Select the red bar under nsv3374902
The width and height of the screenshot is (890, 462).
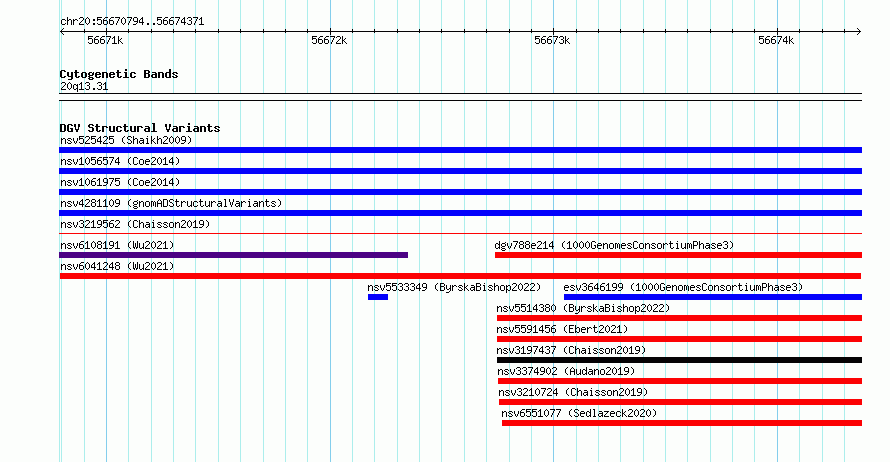(680, 381)
